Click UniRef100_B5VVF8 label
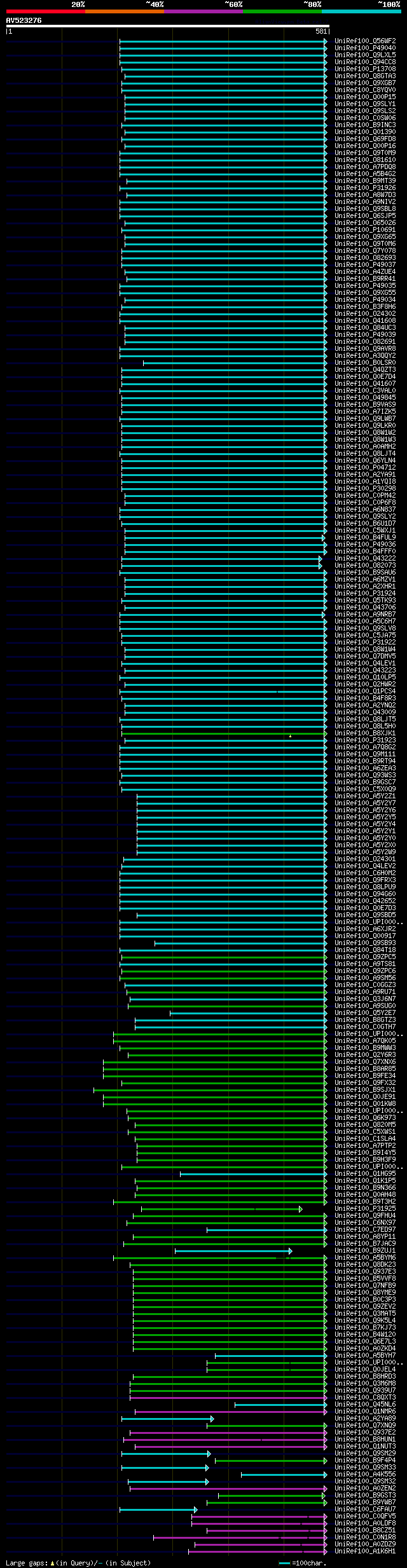 365,1278
